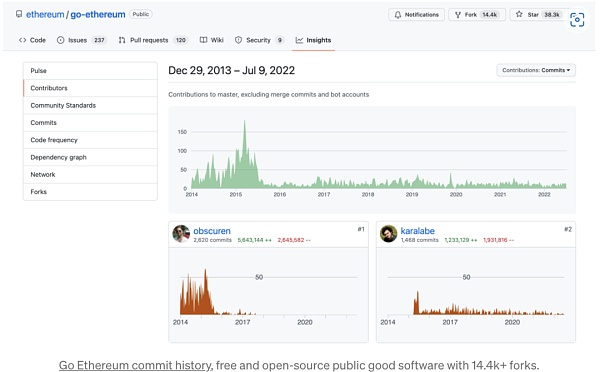This screenshot has width=600, height=372.
Task: Click the karalabe username link
Action: pos(417,231)
